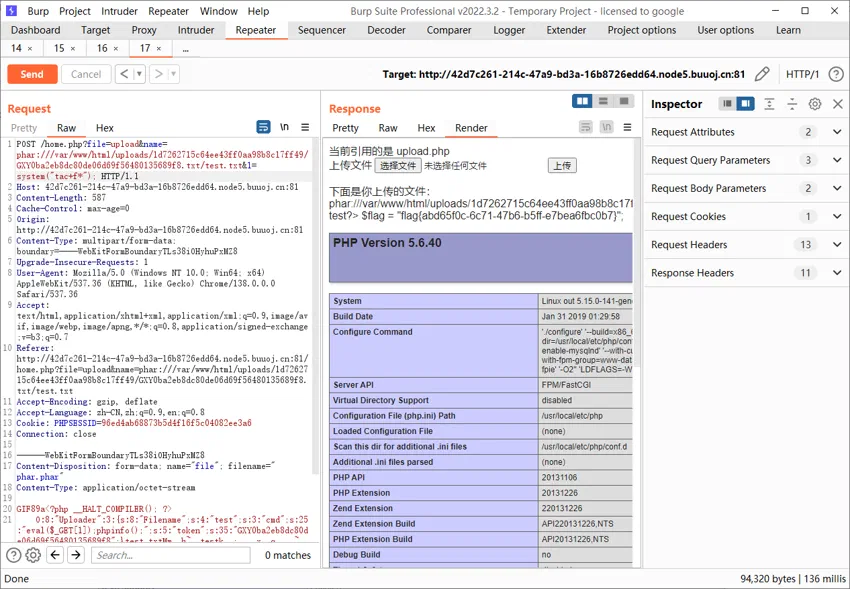Switch Response view to Raw
Image resolution: width=850 pixels, height=589 pixels.
click(x=388, y=128)
